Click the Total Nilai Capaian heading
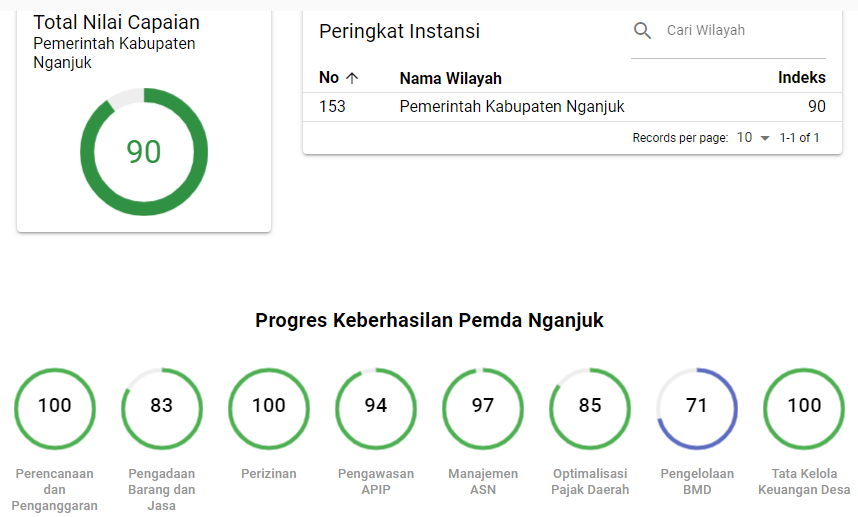The image size is (858, 517). coord(117,22)
